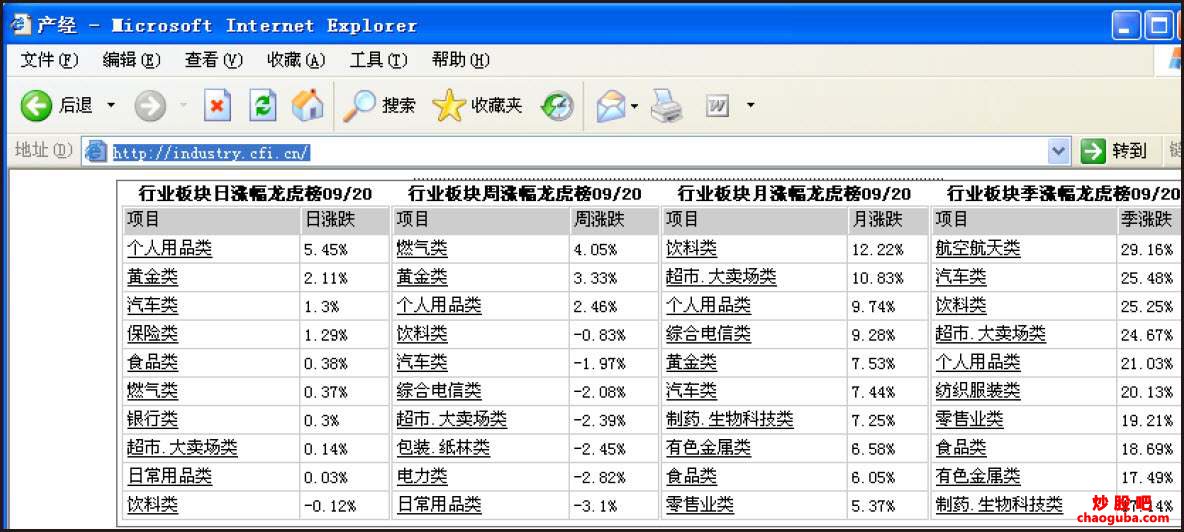The image size is (1184, 532).
Task: Open 汽车类 link in the quarterly ranking
Action: pyautogui.click(x=960, y=277)
